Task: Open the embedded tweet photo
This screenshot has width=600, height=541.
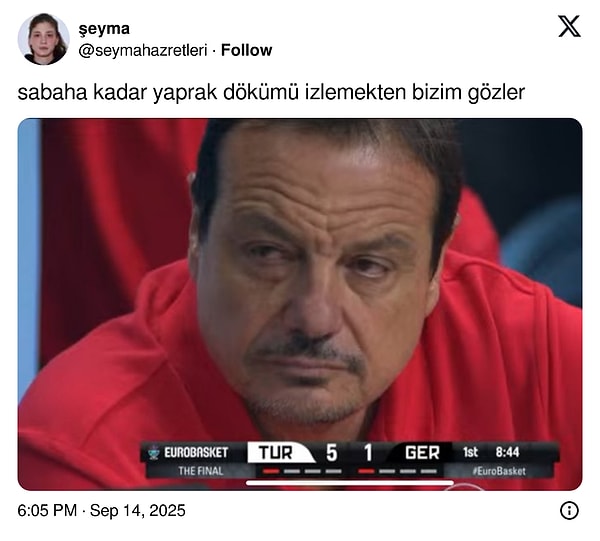Action: point(300,304)
